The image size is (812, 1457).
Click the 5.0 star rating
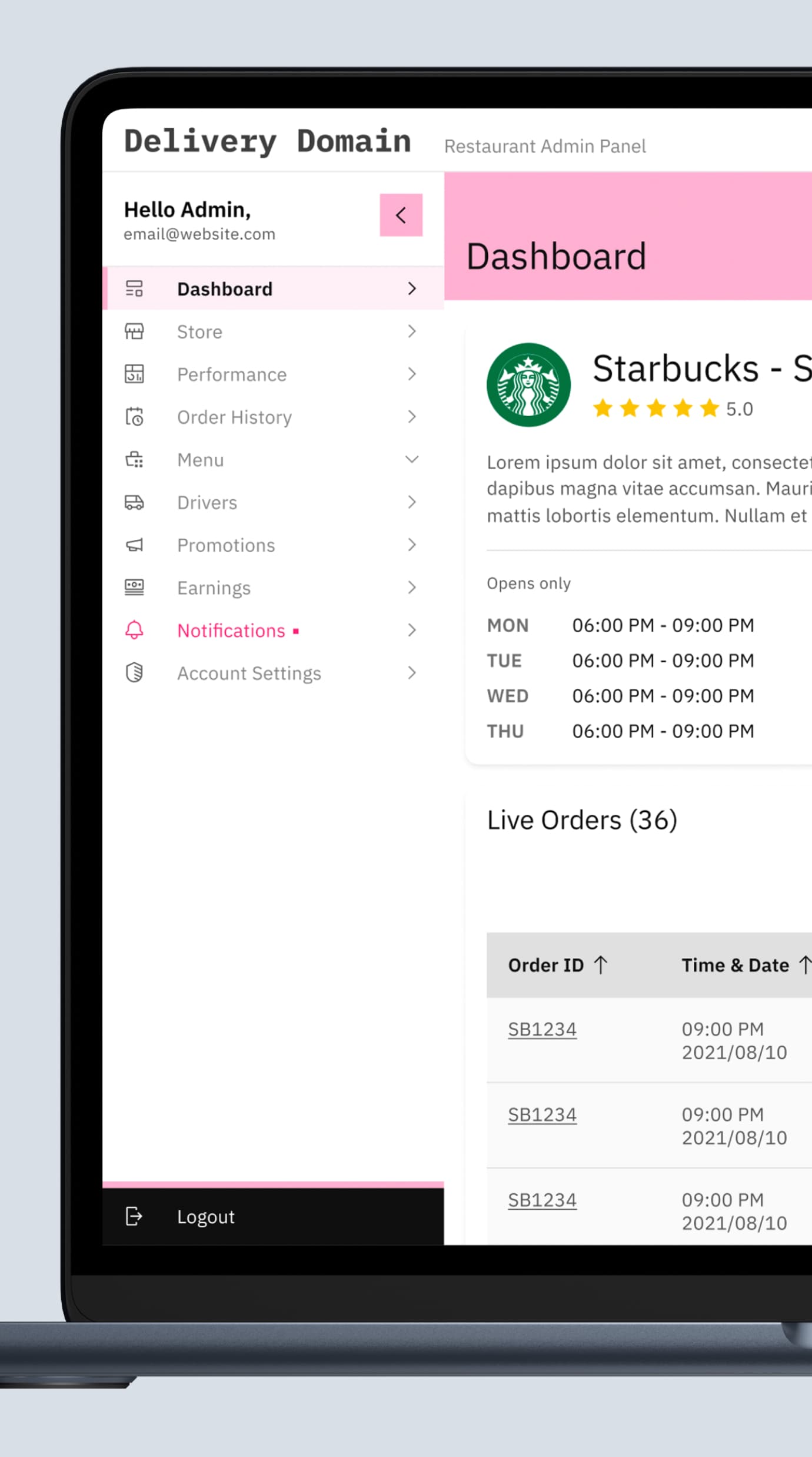pyautogui.click(x=673, y=408)
